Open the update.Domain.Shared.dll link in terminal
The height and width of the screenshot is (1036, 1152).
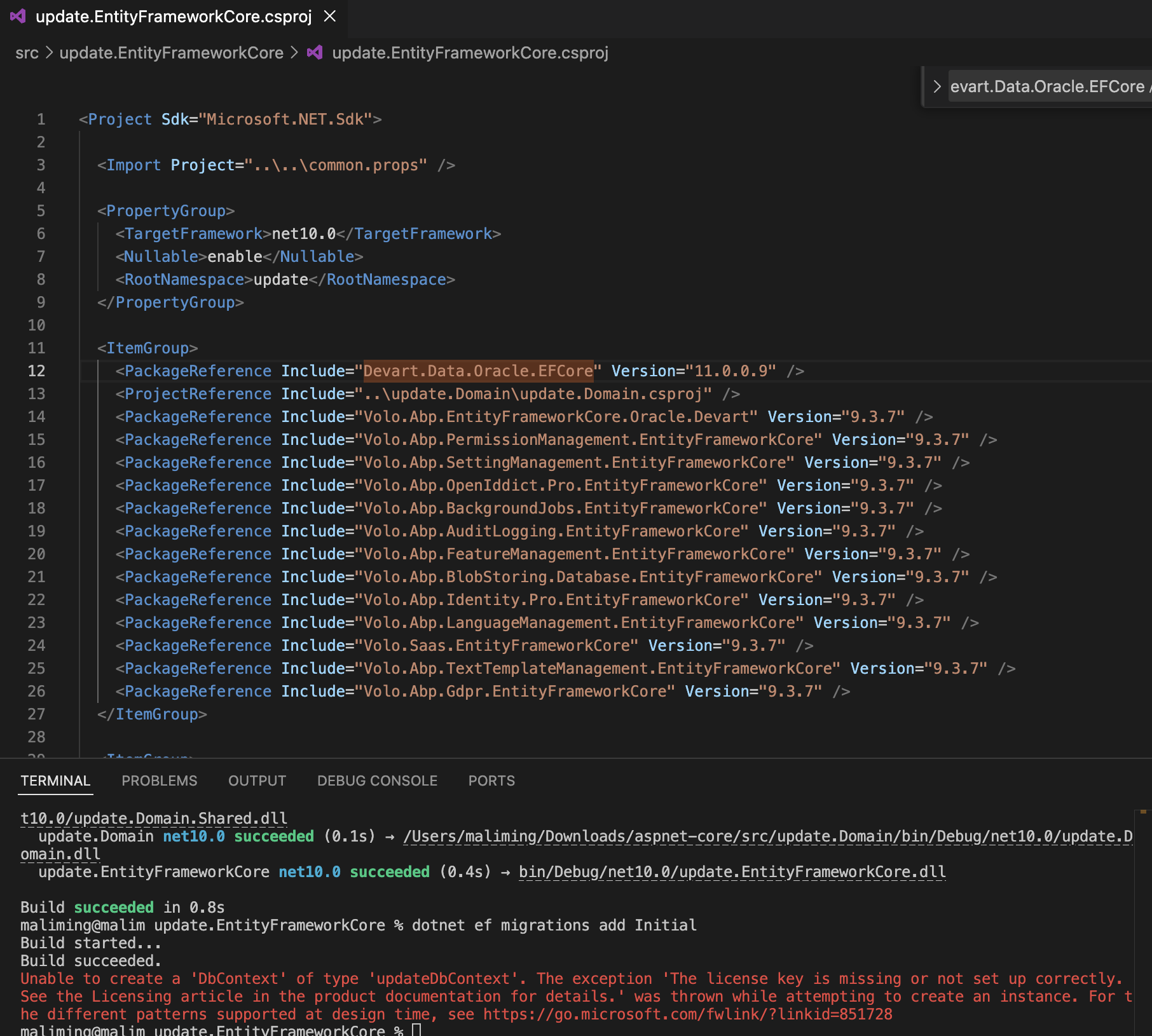(x=153, y=819)
